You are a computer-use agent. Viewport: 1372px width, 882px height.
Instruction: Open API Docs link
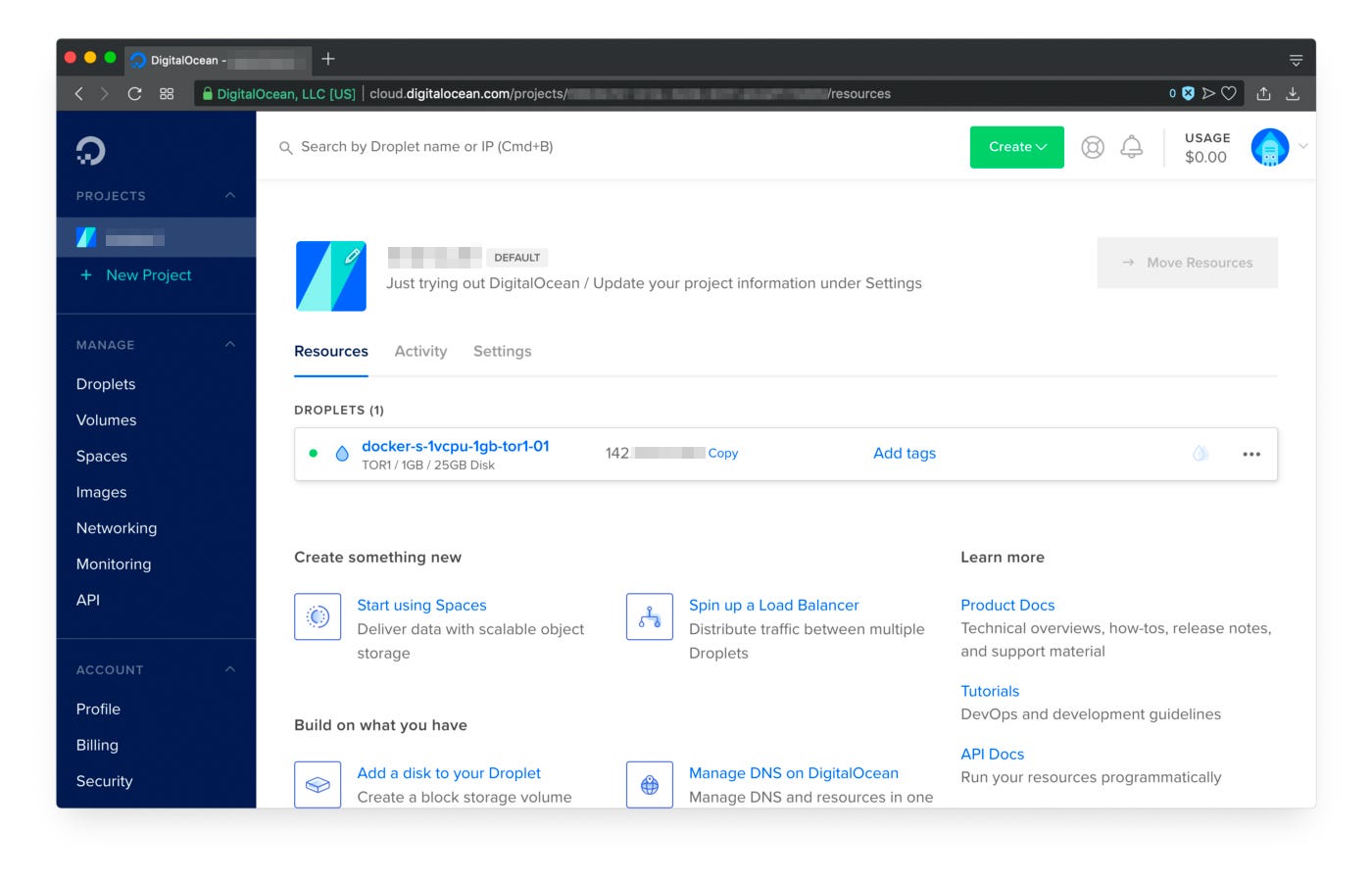point(993,754)
